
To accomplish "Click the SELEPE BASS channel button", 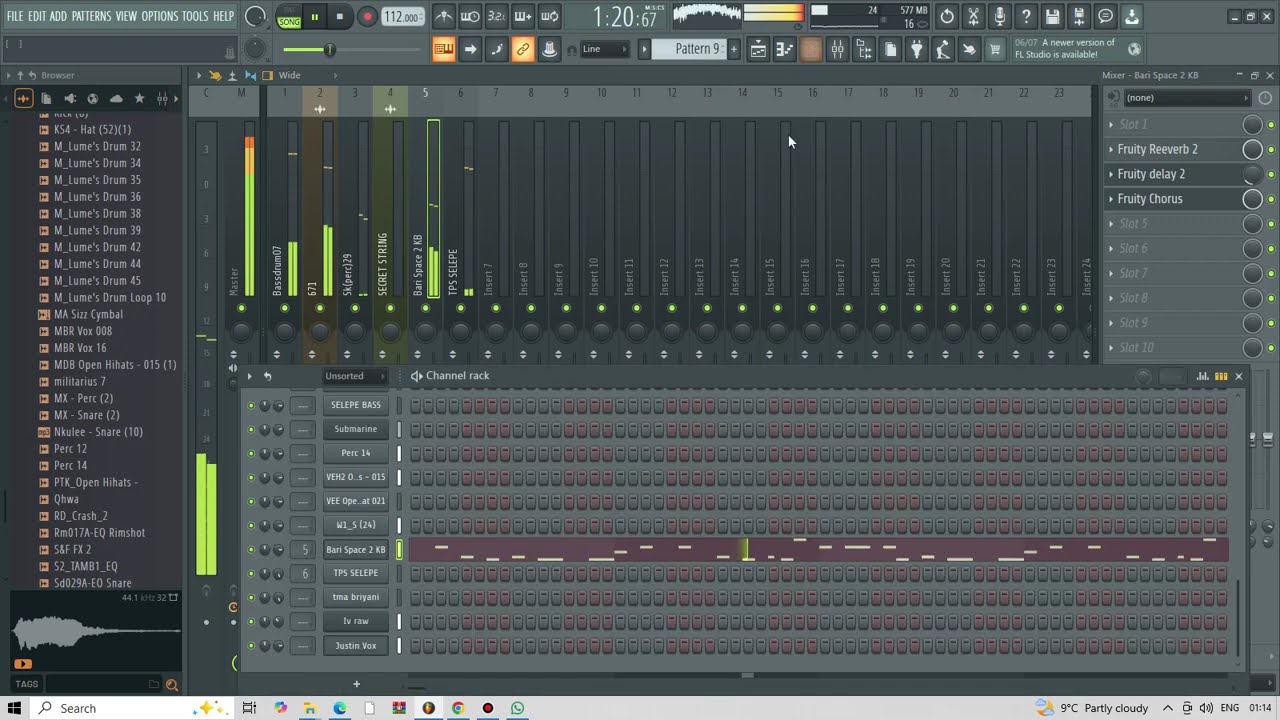I will [356, 405].
